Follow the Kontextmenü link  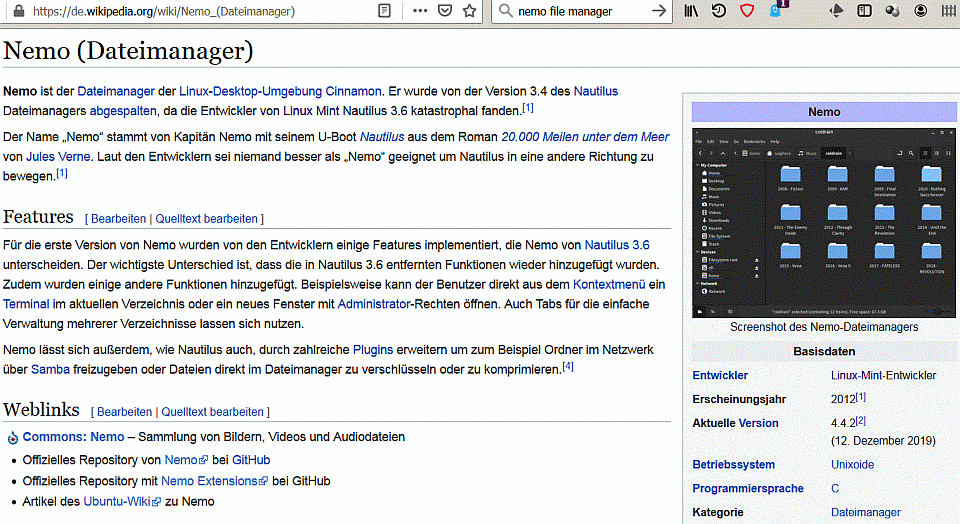click(609, 284)
